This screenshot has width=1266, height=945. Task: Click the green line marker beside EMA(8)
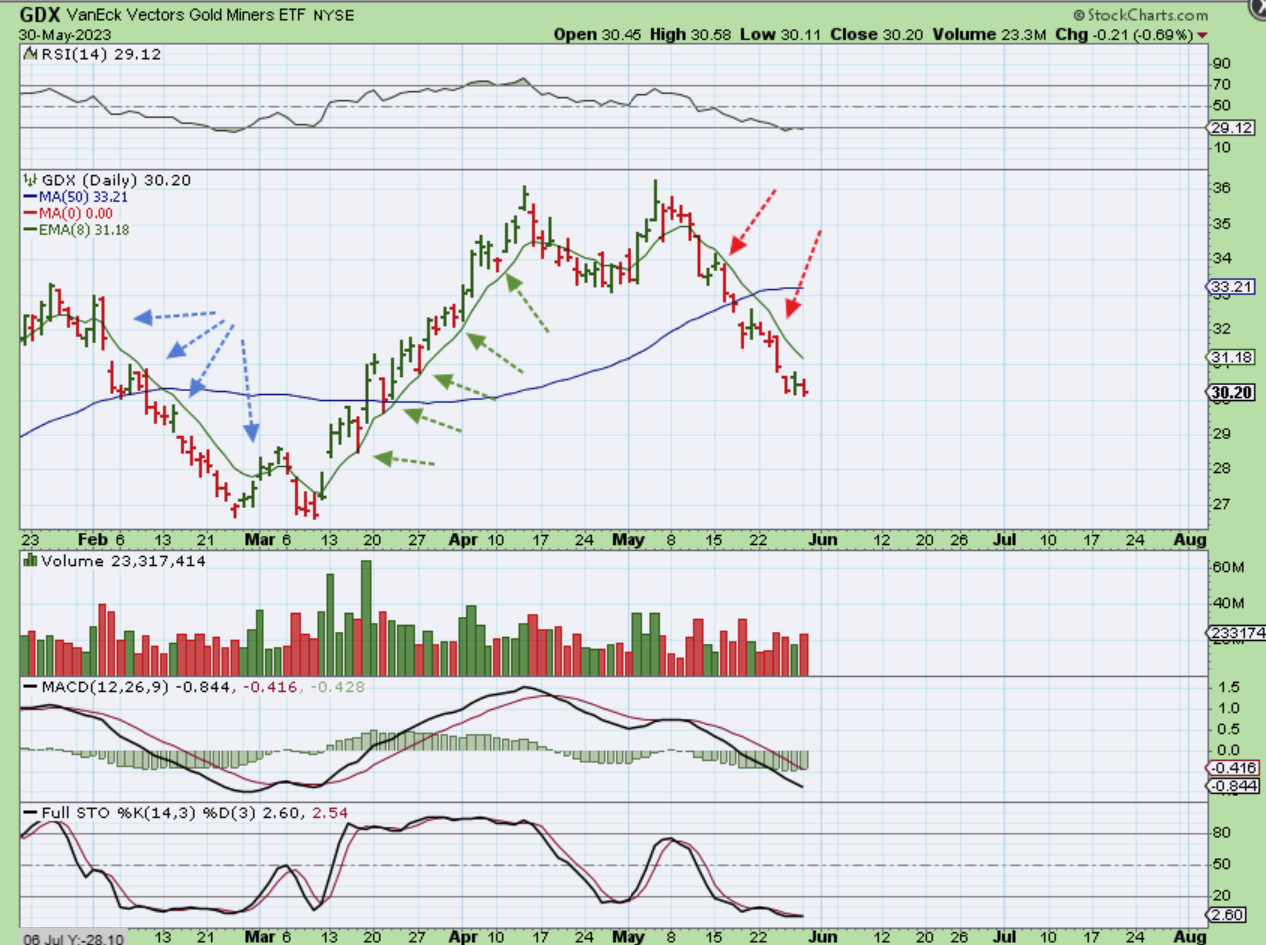[28, 229]
